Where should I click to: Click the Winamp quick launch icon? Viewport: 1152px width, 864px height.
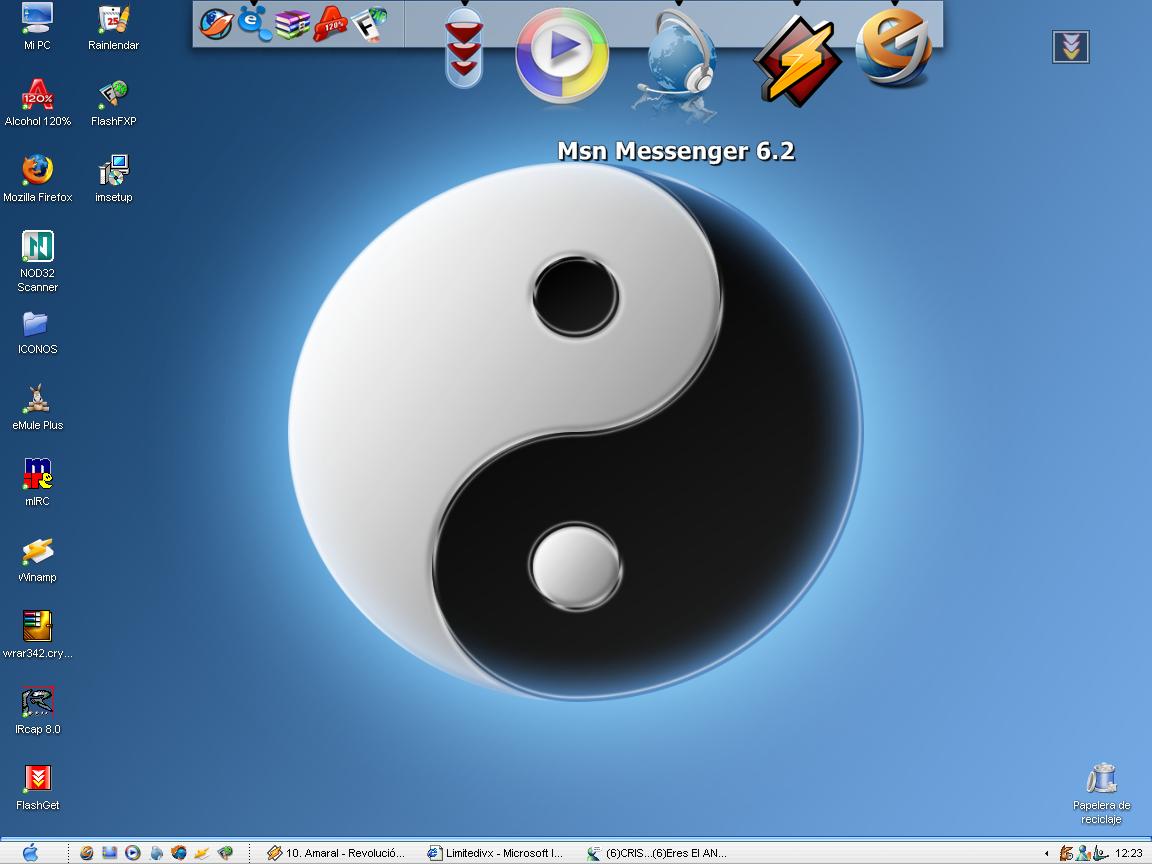[x=201, y=853]
